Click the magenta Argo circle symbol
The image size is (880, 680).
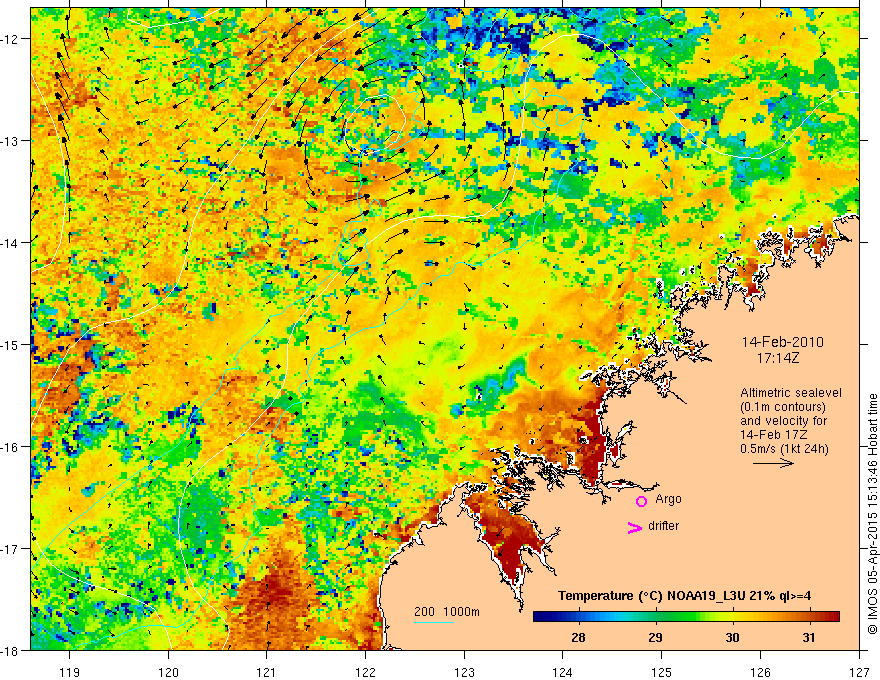(x=641, y=501)
